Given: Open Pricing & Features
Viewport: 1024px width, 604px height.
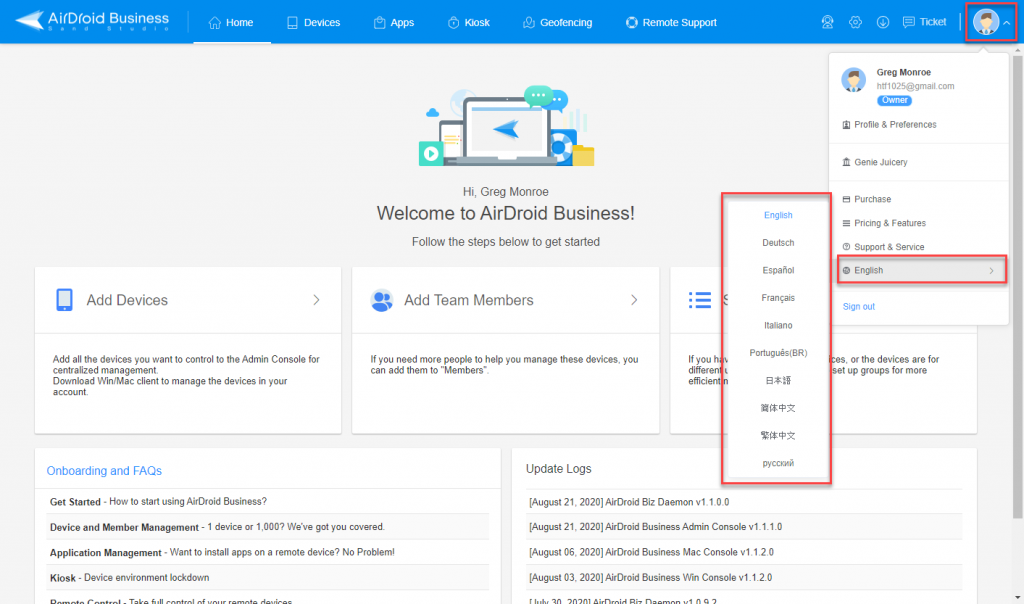Looking at the screenshot, I should point(884,223).
